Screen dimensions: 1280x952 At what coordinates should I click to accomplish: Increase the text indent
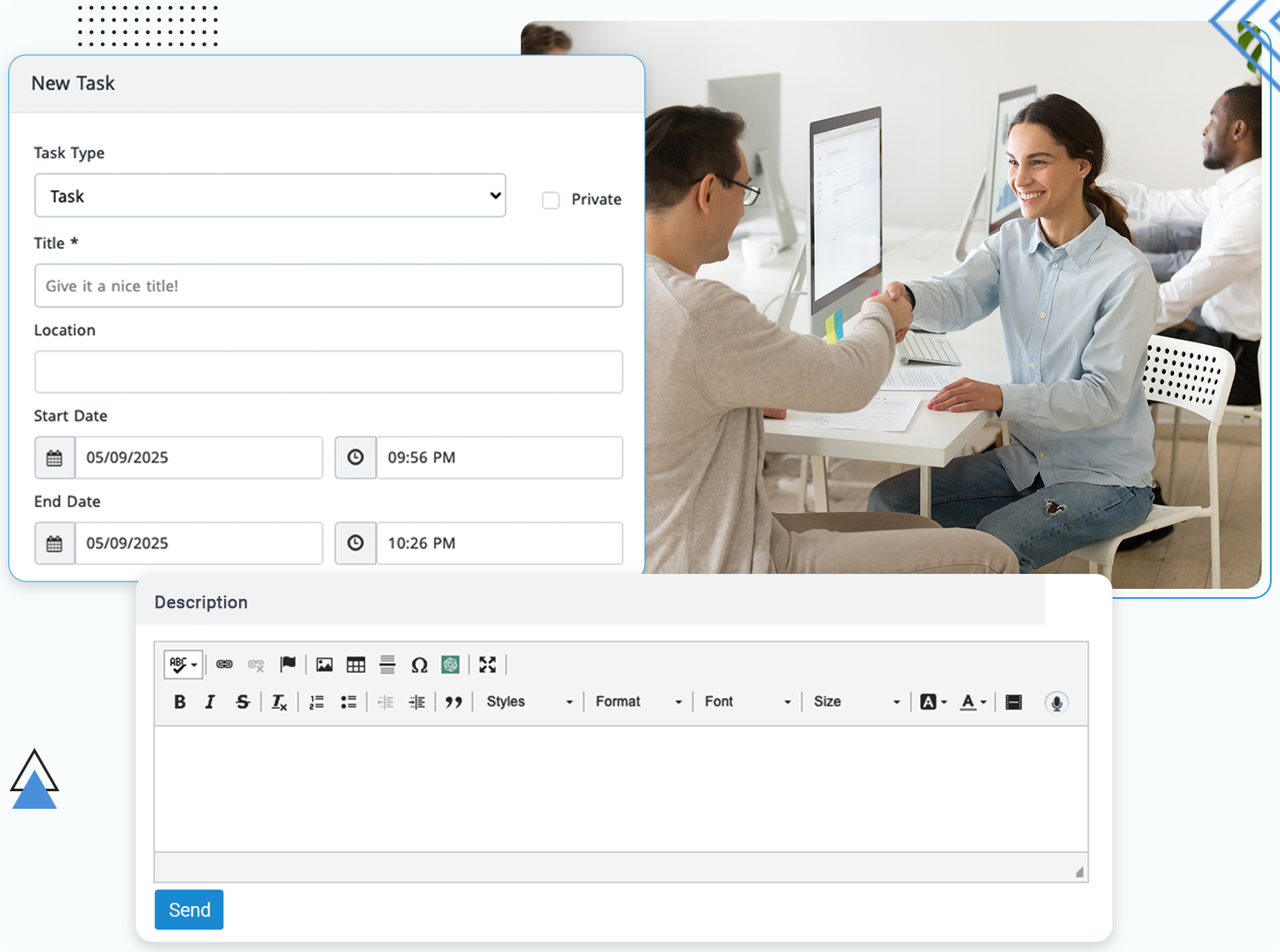[x=417, y=702]
